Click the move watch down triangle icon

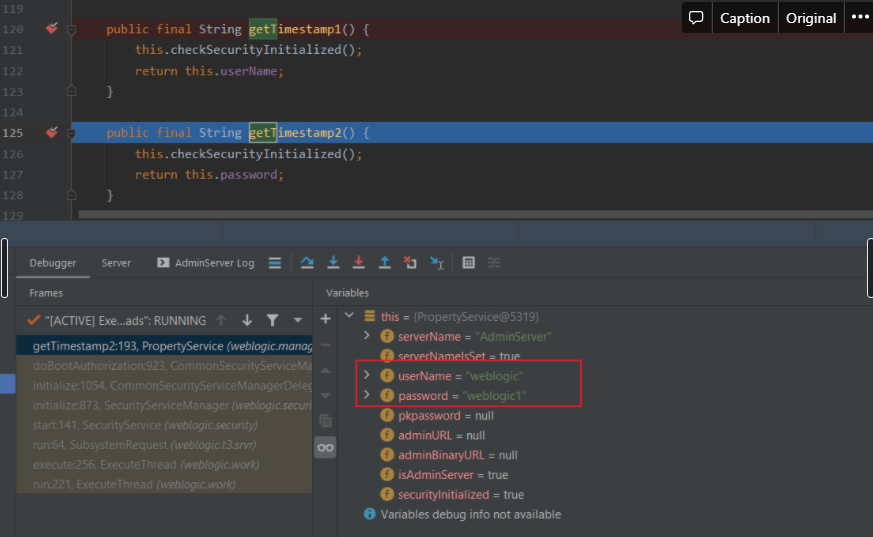click(326, 396)
